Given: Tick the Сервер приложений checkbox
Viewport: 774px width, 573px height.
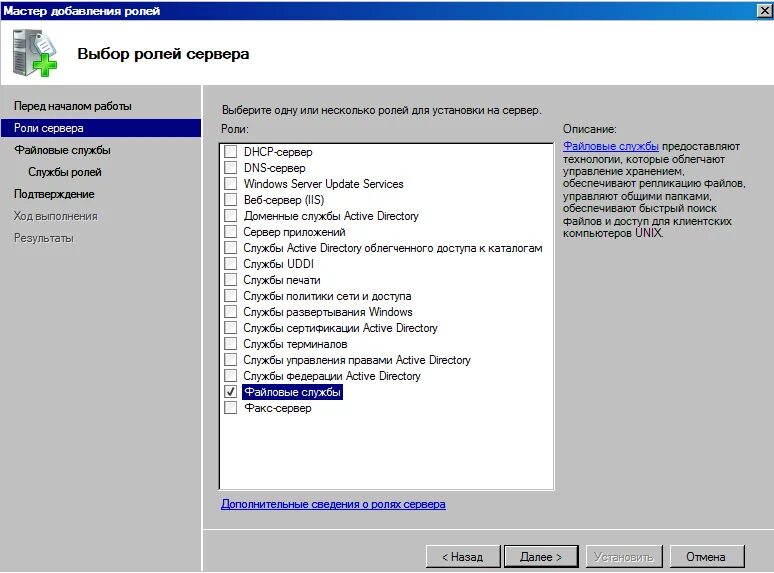Looking at the screenshot, I should (x=231, y=232).
